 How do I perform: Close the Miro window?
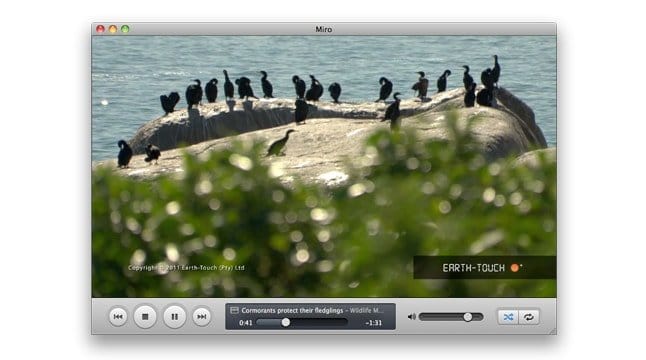click(100, 29)
